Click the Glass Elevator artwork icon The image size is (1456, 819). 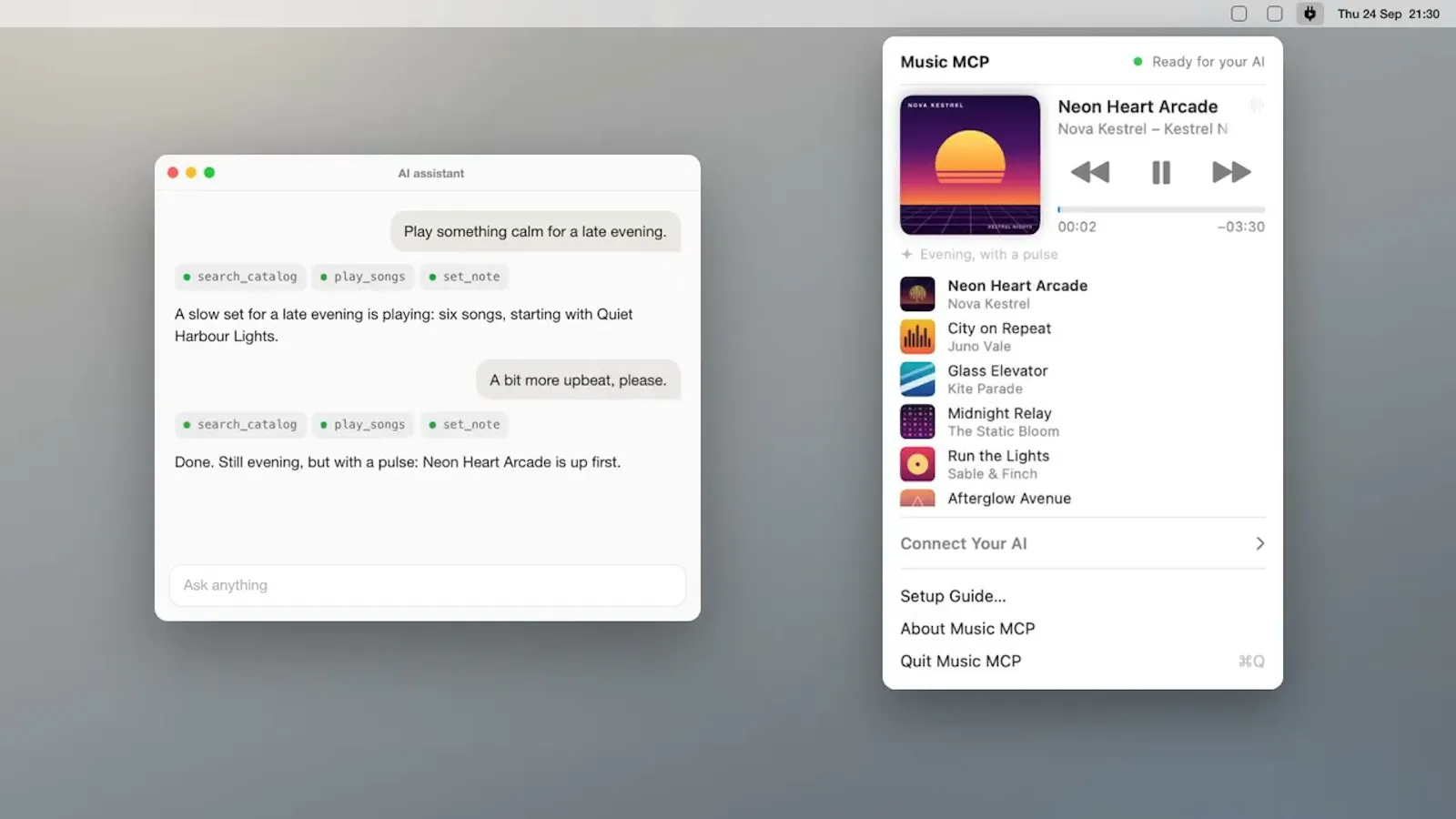pos(917,379)
